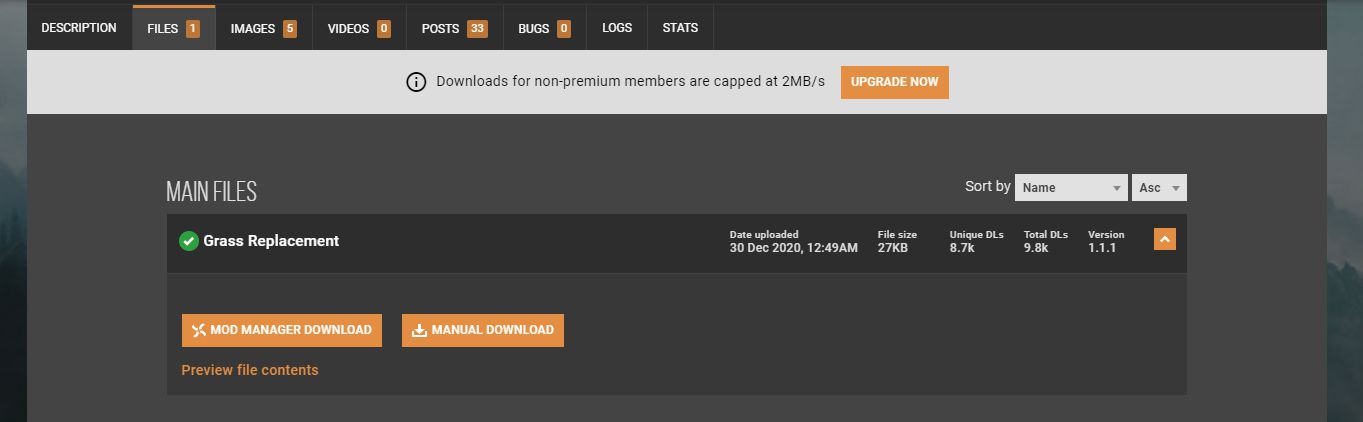
Task: Open the Asc sort order dropdown
Action: [1160, 188]
